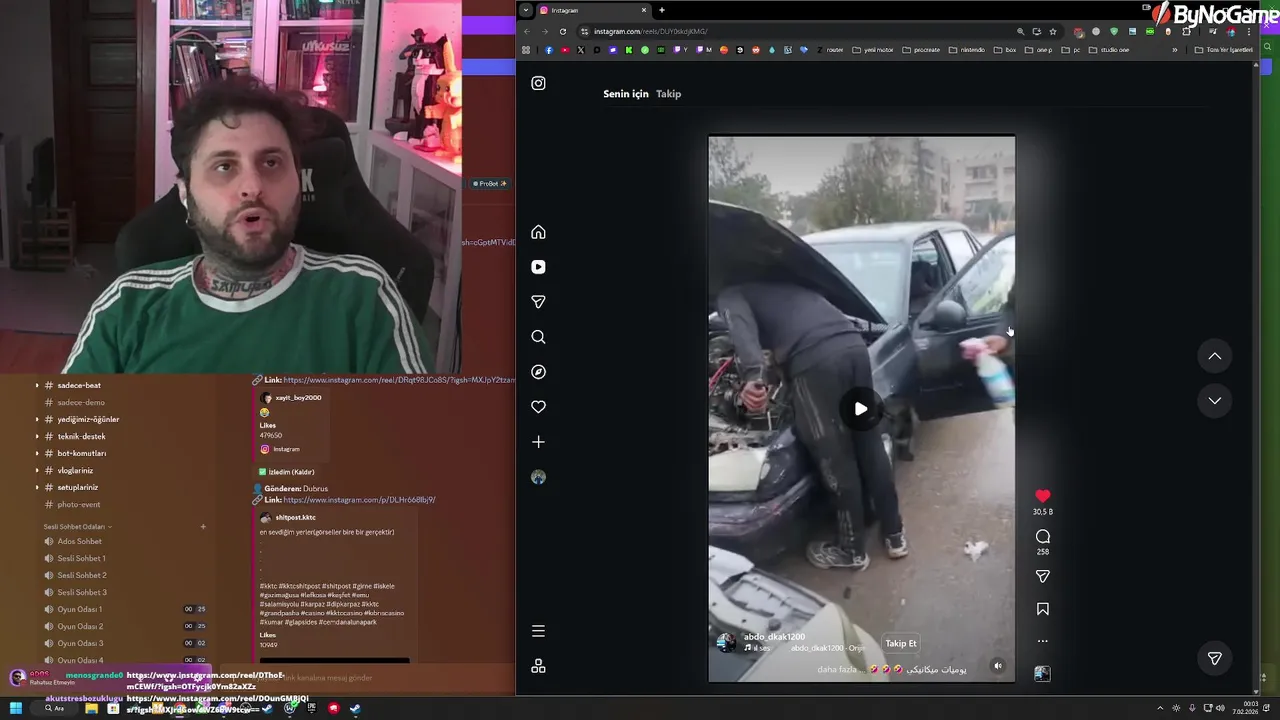The width and height of the screenshot is (1280, 720).
Task: Expand the sadece-beat channel arrow
Action: [x=37, y=385]
